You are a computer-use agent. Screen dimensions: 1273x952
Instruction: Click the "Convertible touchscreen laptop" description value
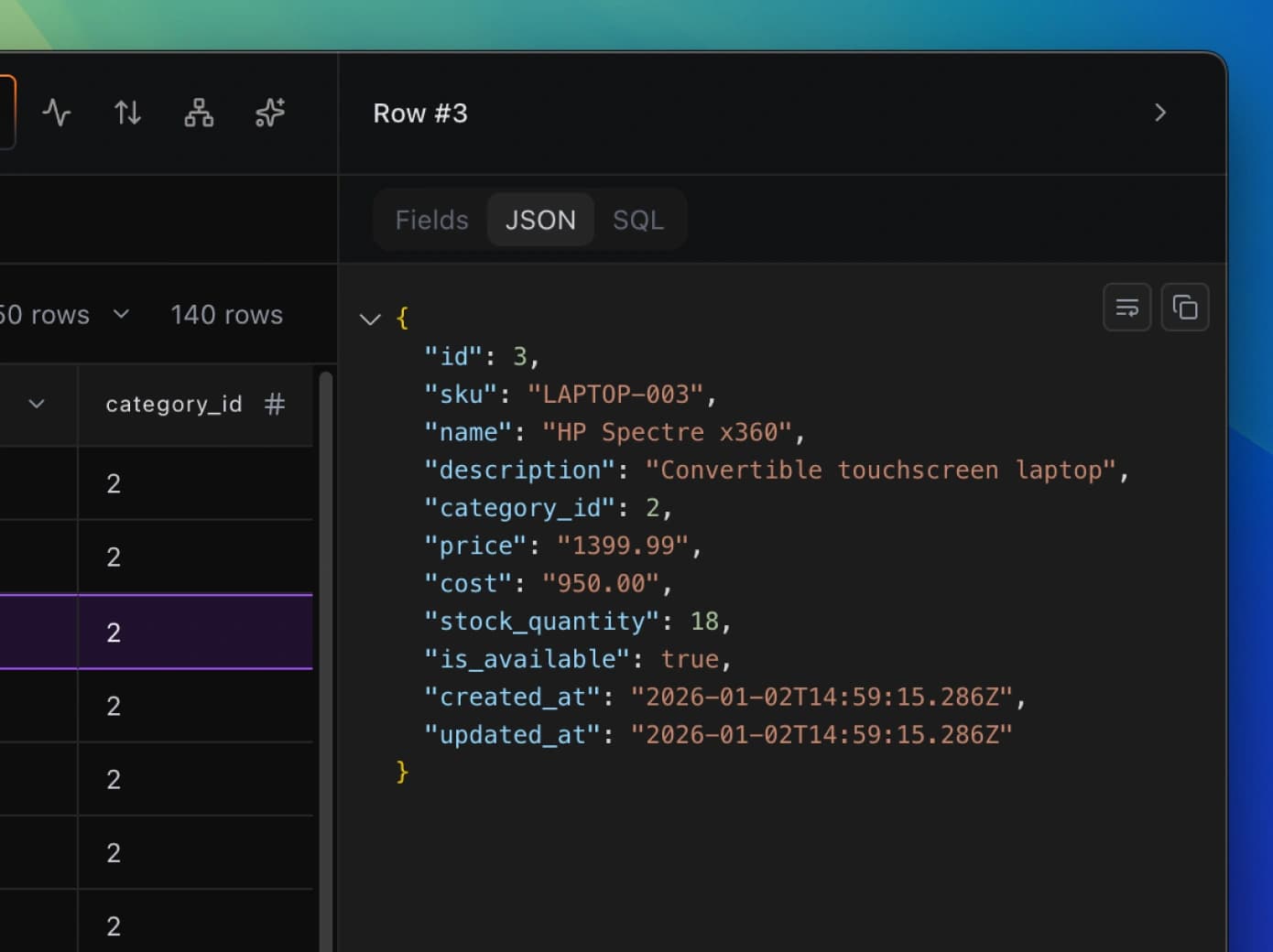click(881, 471)
